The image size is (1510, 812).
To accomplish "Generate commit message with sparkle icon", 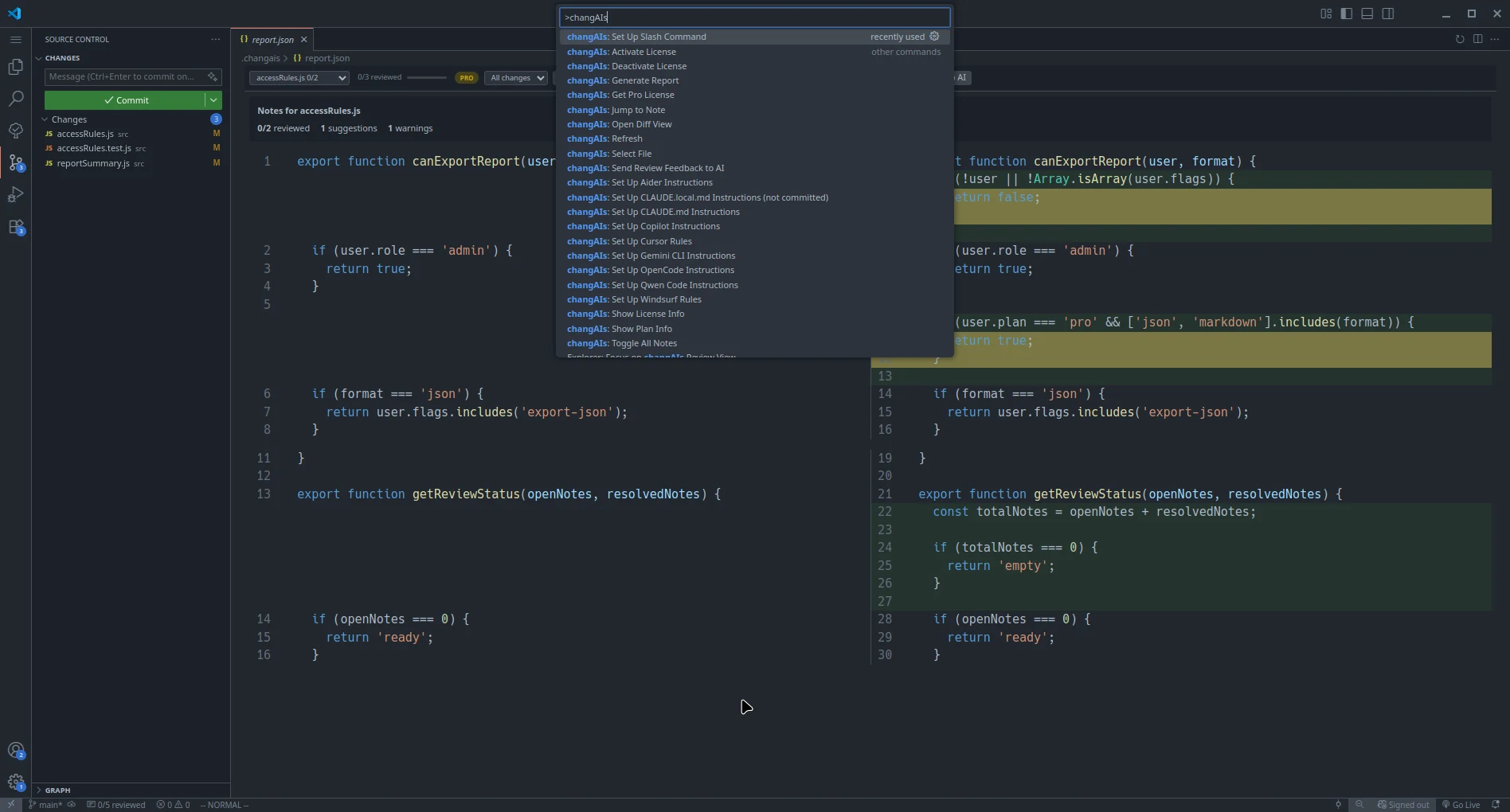I will point(212,76).
